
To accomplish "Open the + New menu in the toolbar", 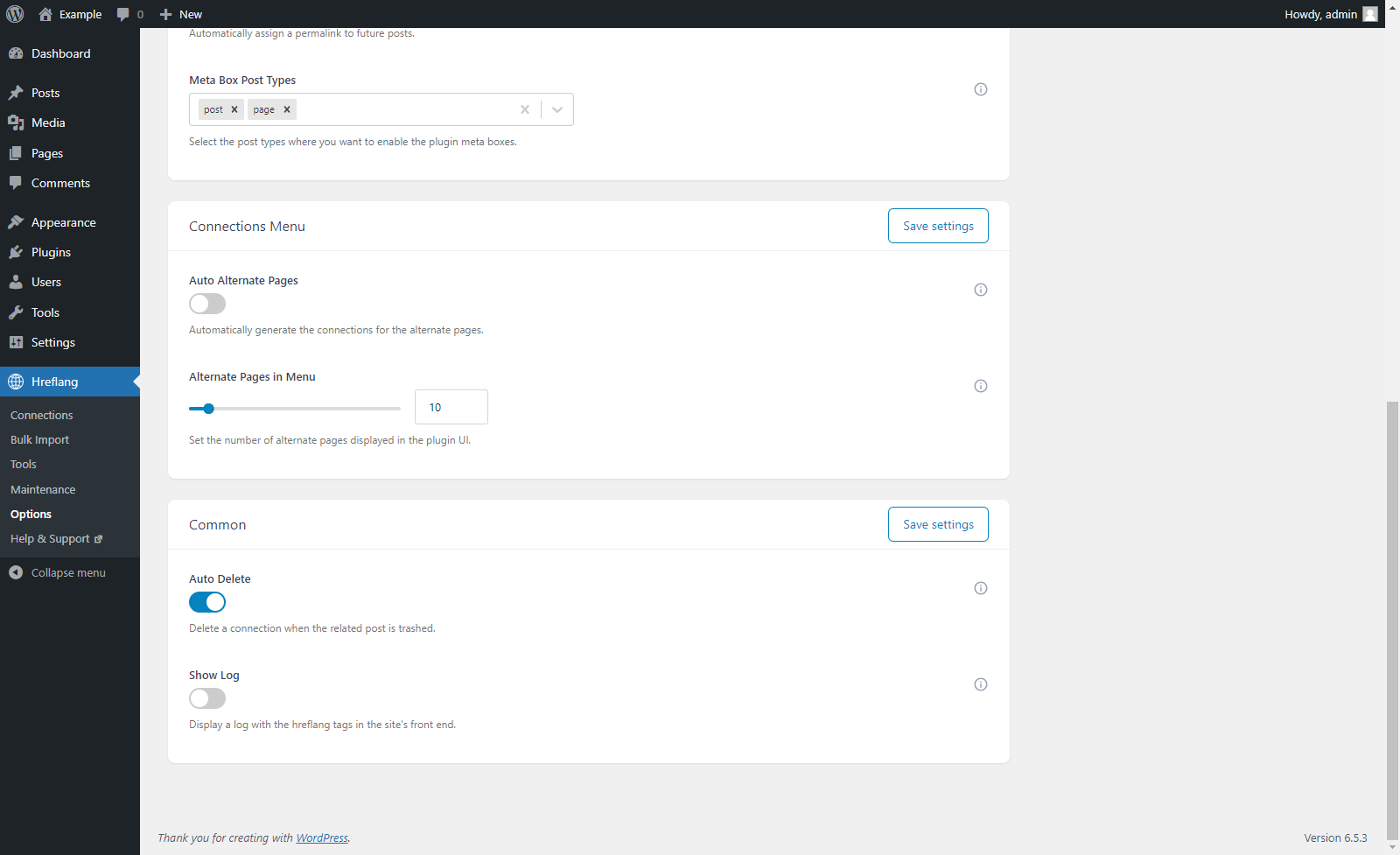I will [179, 14].
